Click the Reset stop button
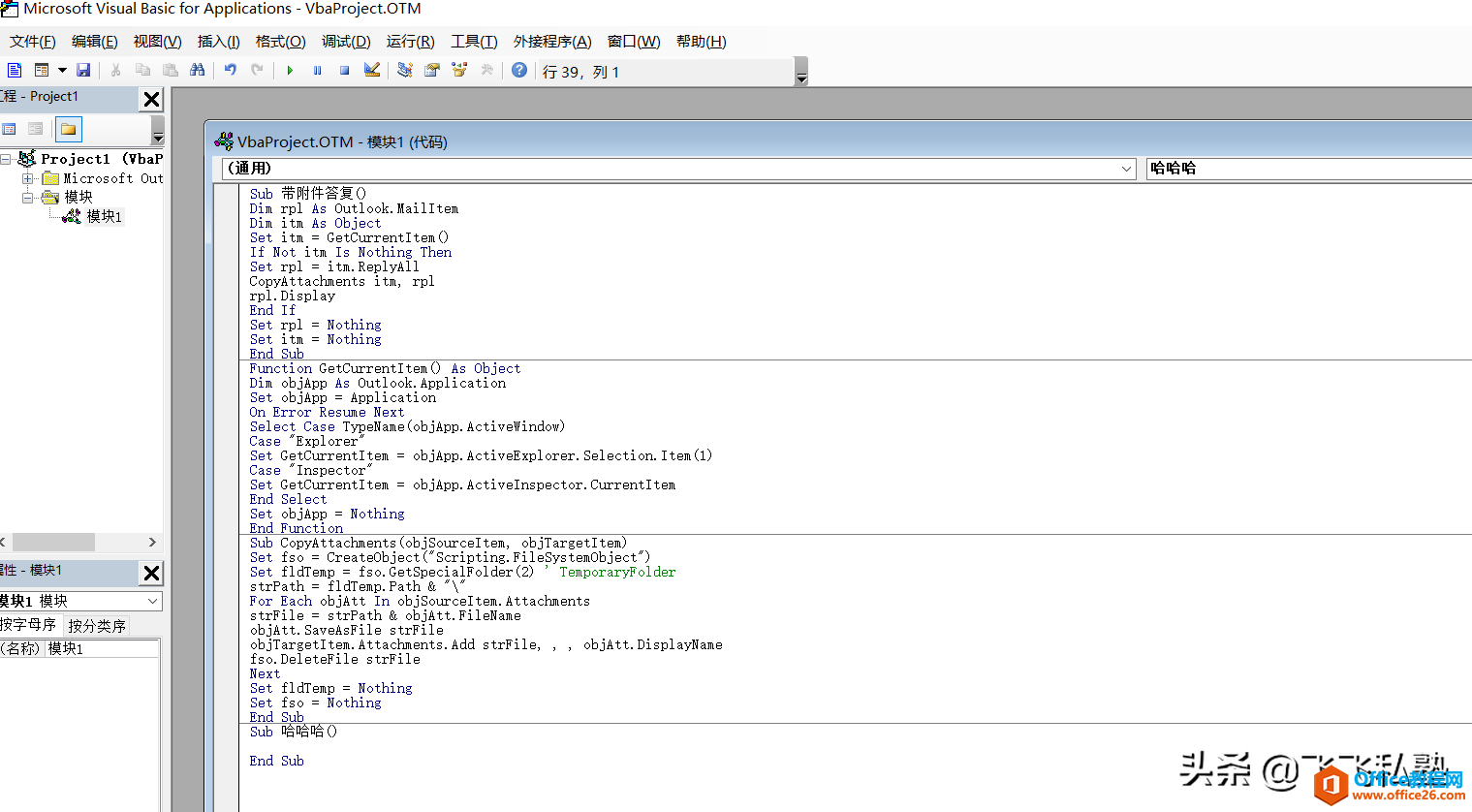1472x812 pixels. click(344, 70)
